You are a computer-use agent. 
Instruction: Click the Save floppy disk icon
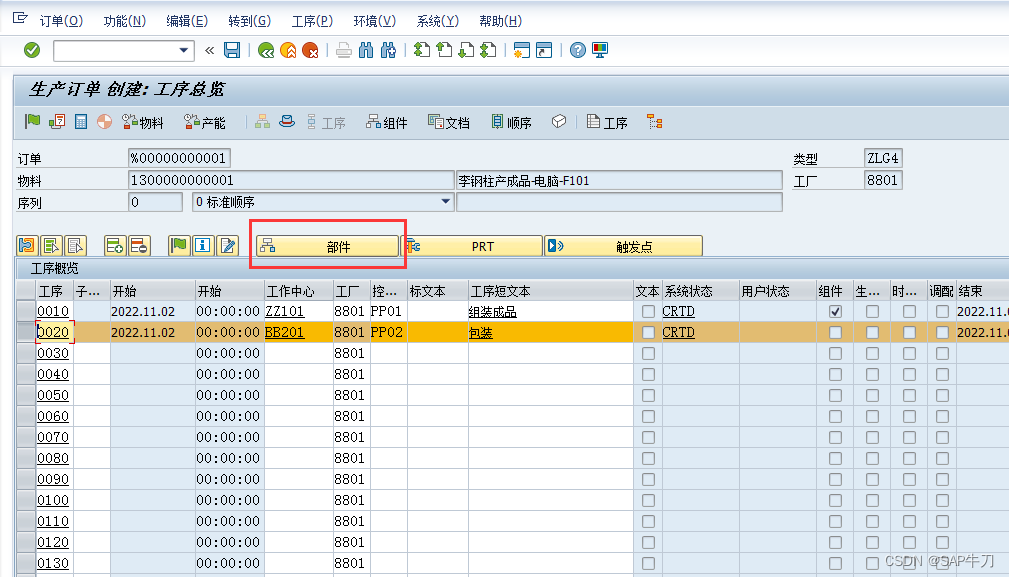click(x=232, y=50)
